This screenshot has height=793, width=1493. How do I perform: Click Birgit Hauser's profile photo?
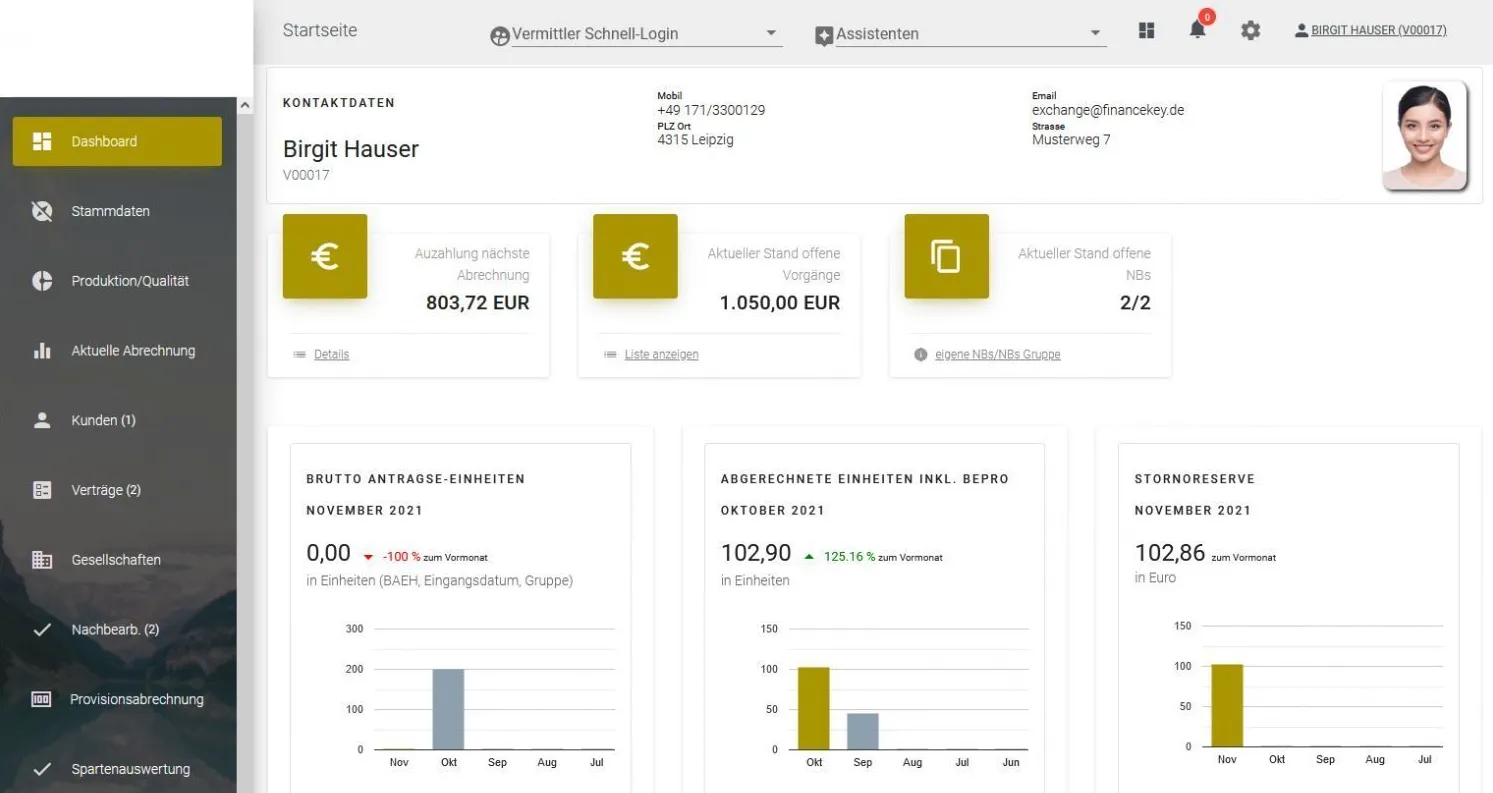pyautogui.click(x=1424, y=136)
